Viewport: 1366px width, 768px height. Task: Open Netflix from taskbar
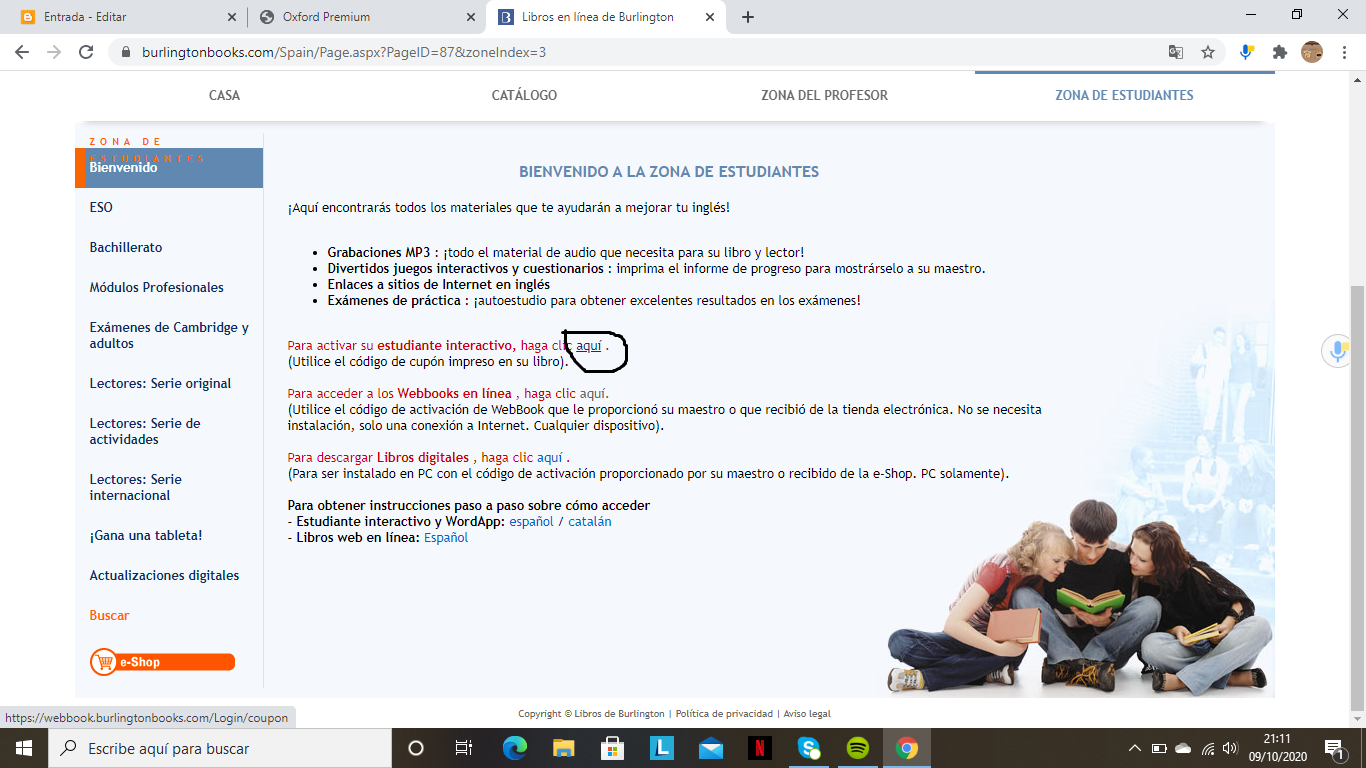point(760,748)
